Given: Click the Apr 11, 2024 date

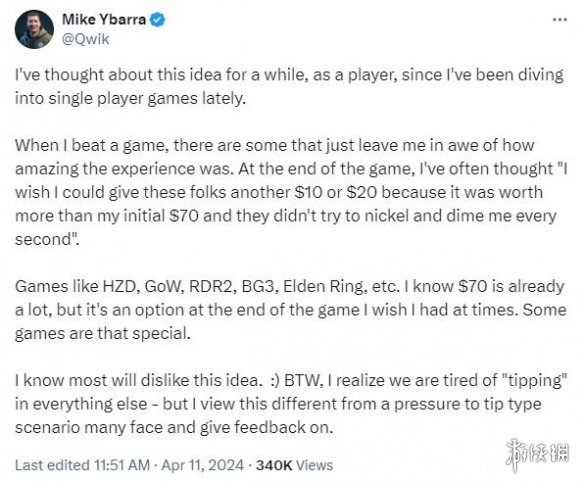Looking at the screenshot, I should click(203, 465).
